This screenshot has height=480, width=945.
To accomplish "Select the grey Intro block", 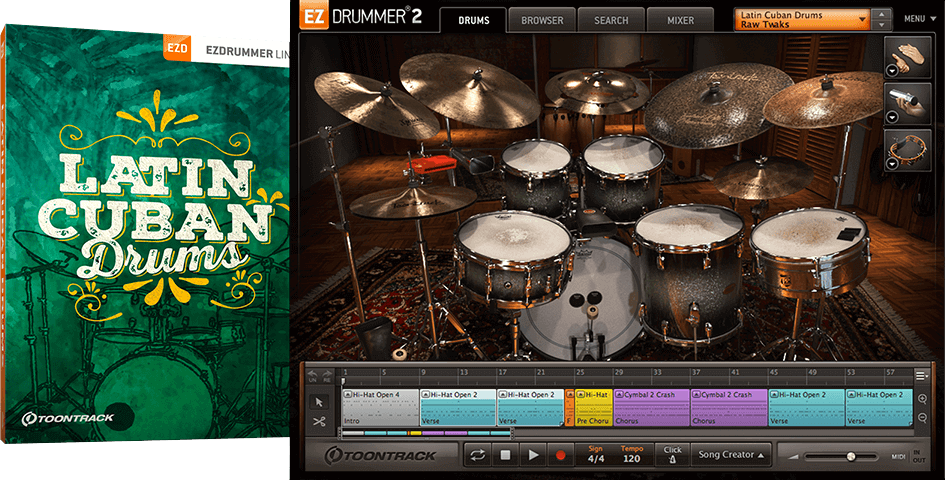I will click(380, 408).
